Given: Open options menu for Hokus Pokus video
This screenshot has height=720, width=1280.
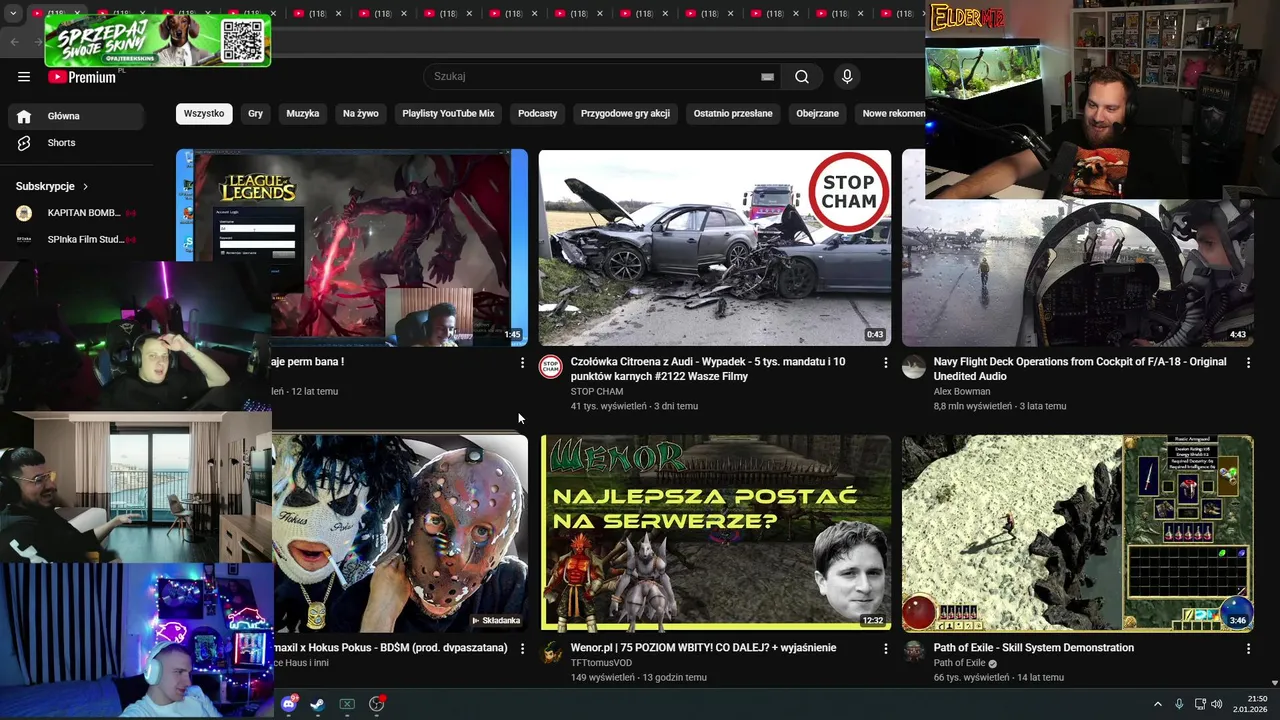Looking at the screenshot, I should pyautogui.click(x=522, y=649).
